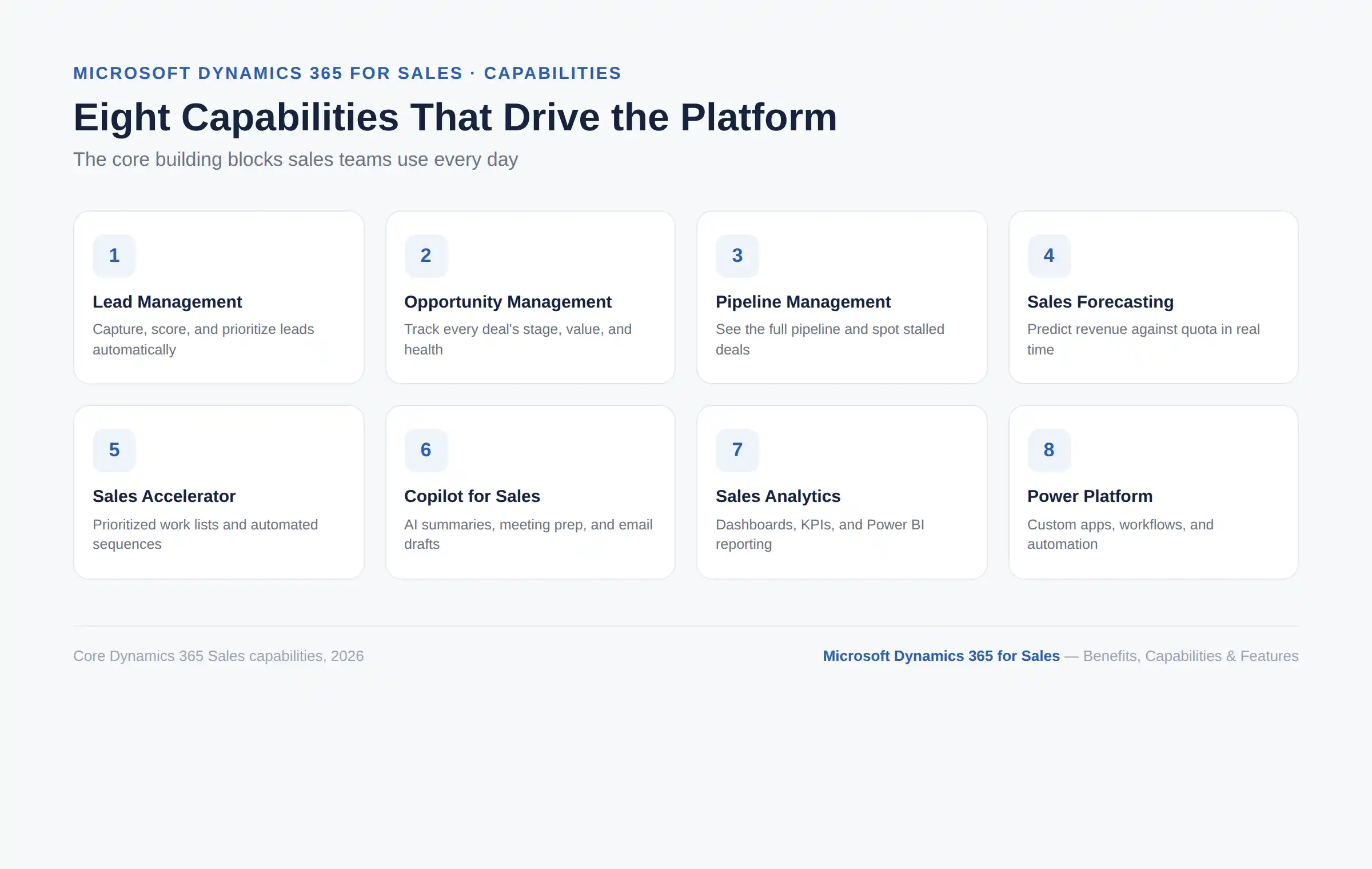Select the Sales Forecasting card title
Image resolution: width=1372 pixels, height=869 pixels.
tap(1100, 302)
